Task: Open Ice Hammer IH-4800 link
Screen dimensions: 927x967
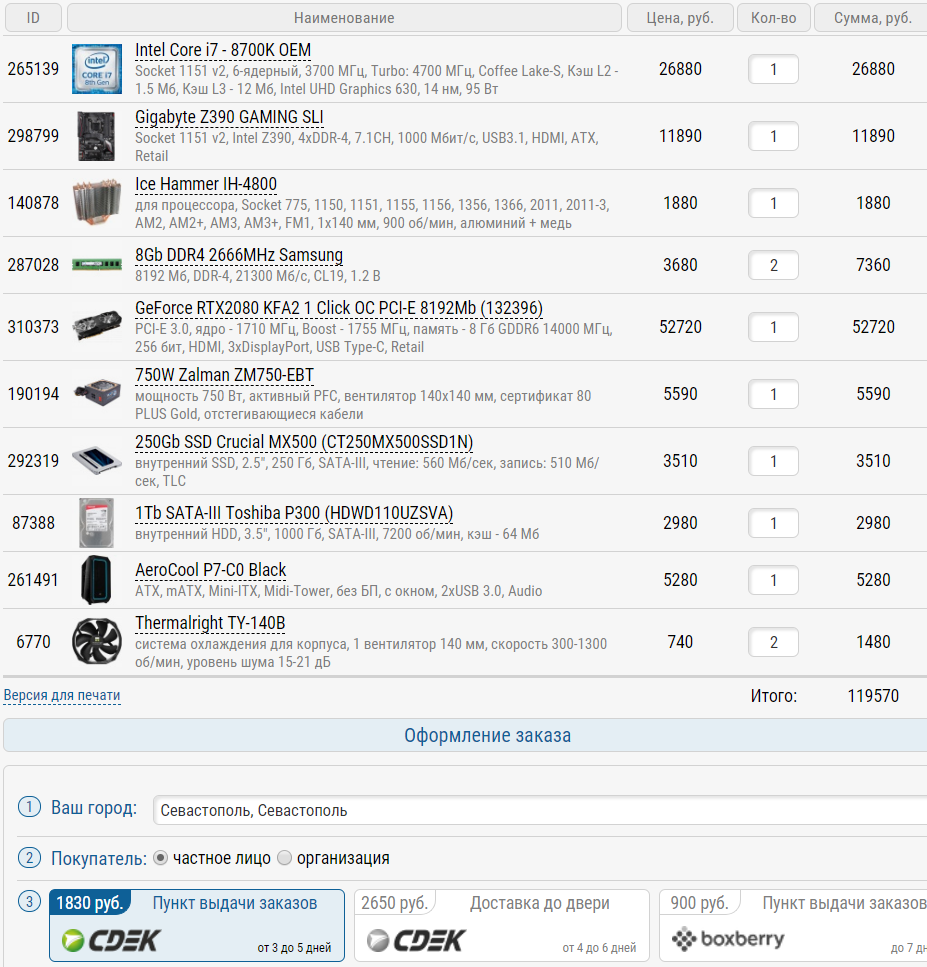Action: (x=206, y=184)
